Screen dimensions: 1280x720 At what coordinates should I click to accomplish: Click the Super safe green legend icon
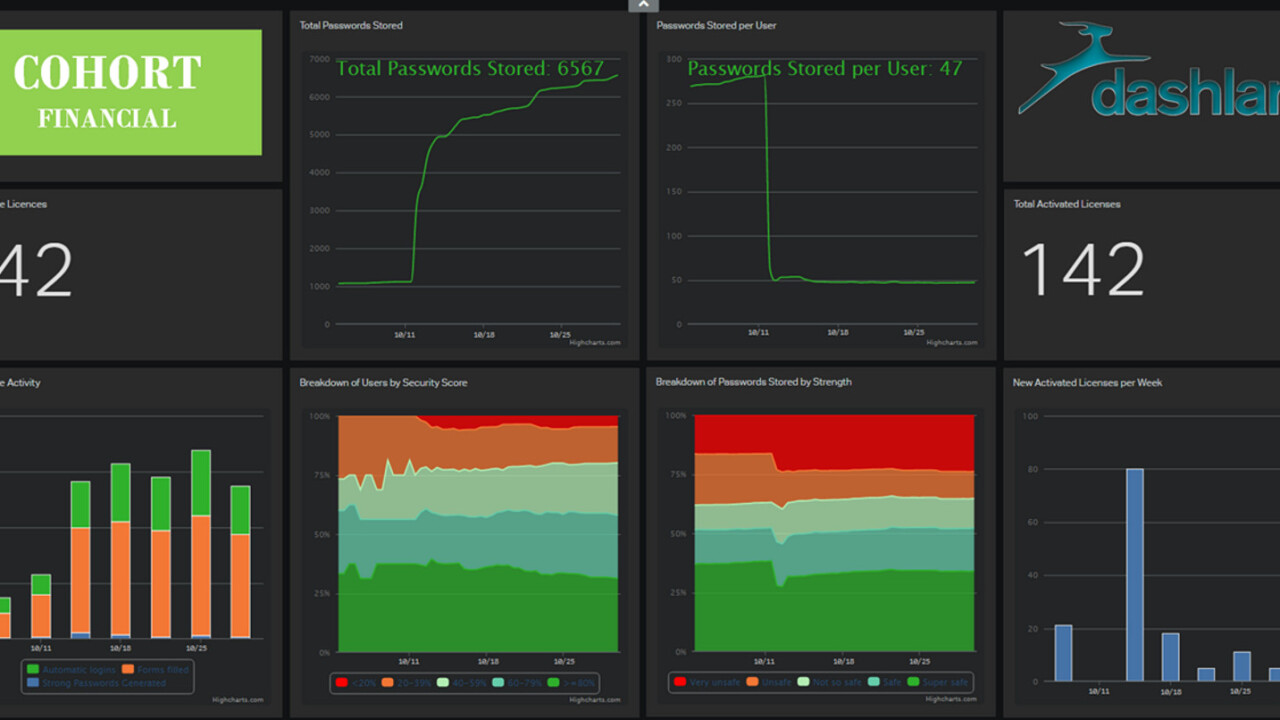click(x=913, y=683)
